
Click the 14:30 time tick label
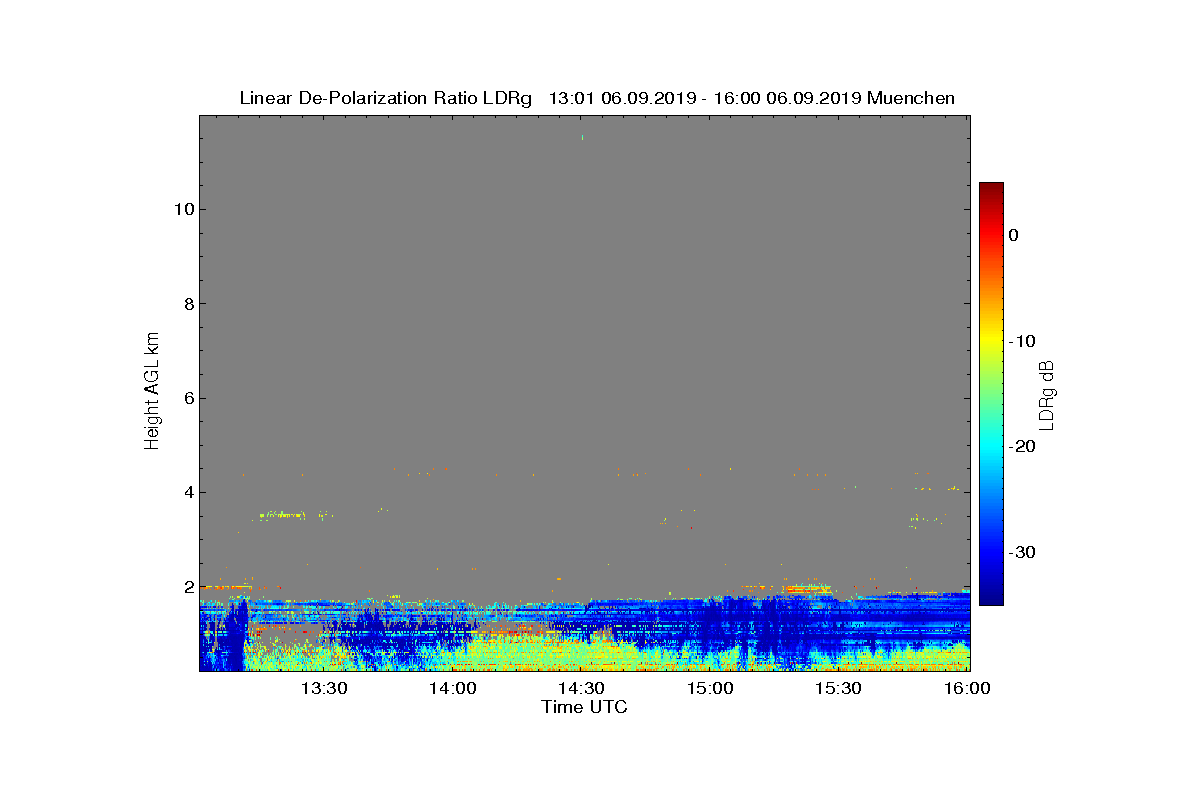pyautogui.click(x=581, y=688)
